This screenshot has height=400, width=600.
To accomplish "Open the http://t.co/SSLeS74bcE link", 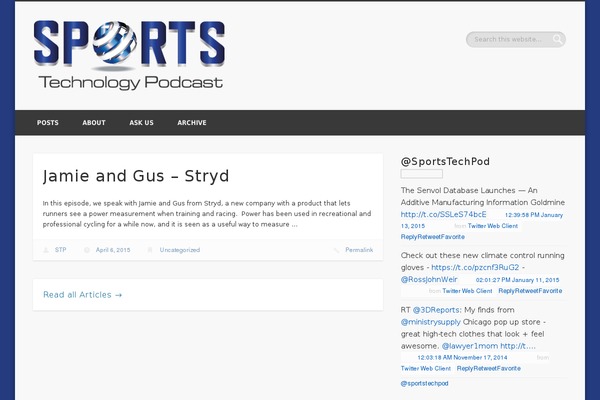I will (443, 214).
